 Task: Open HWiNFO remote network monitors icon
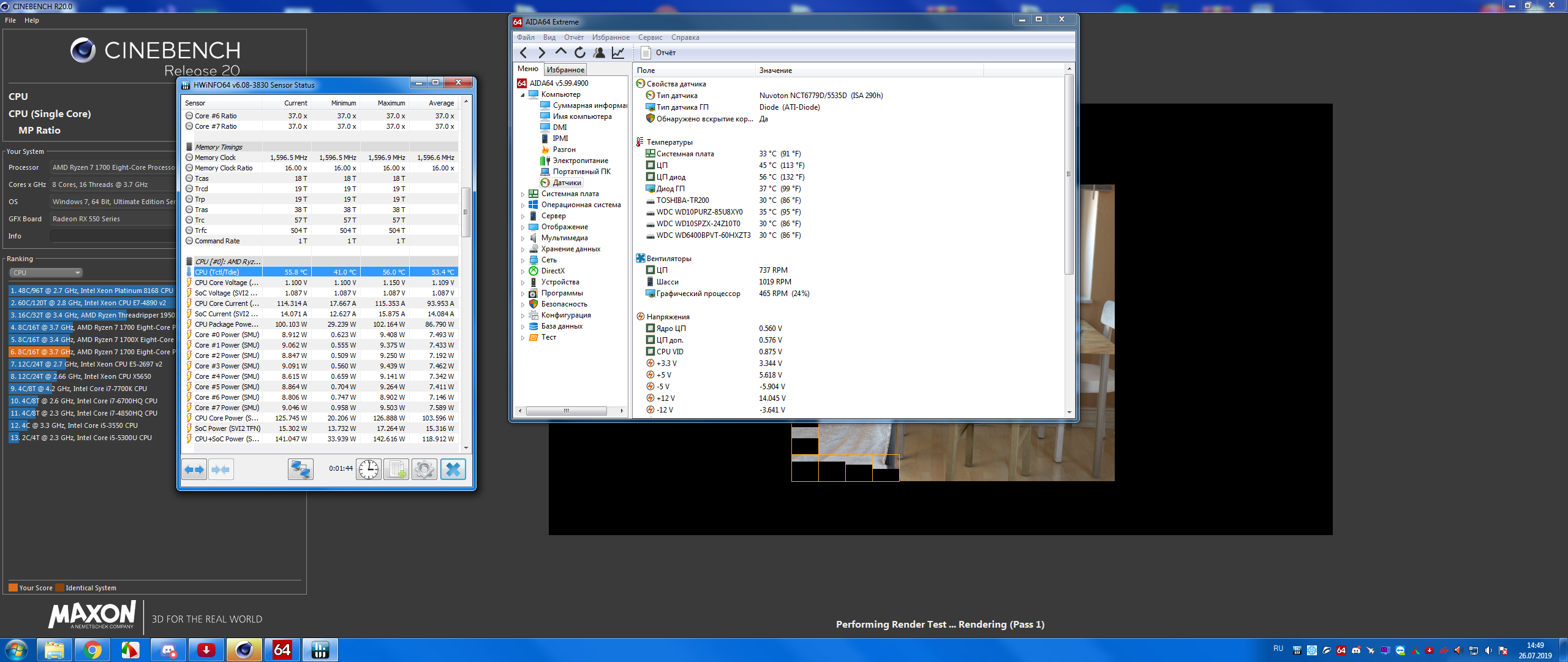click(301, 470)
